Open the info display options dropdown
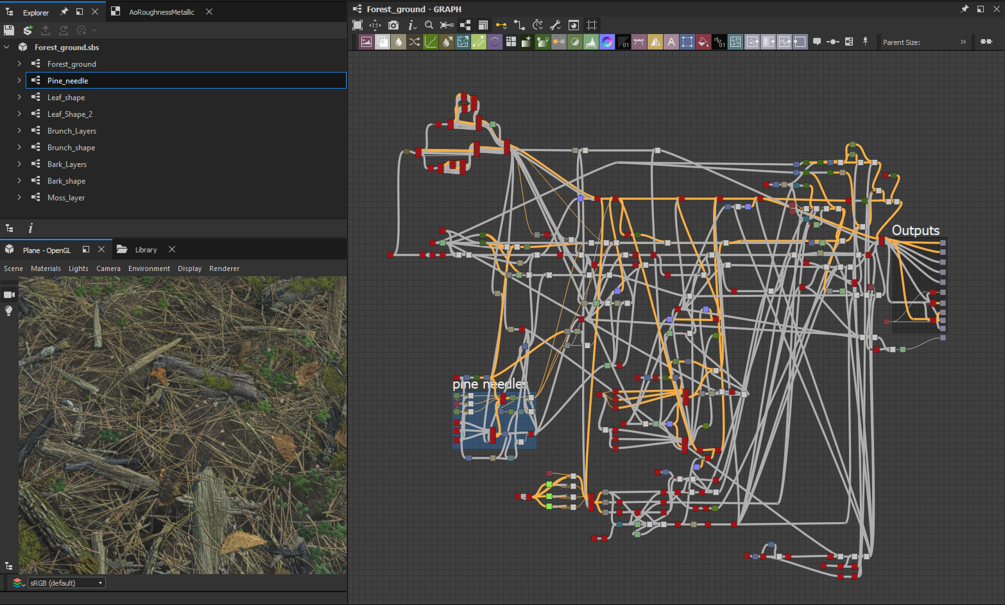This screenshot has width=1005, height=605. click(411, 25)
